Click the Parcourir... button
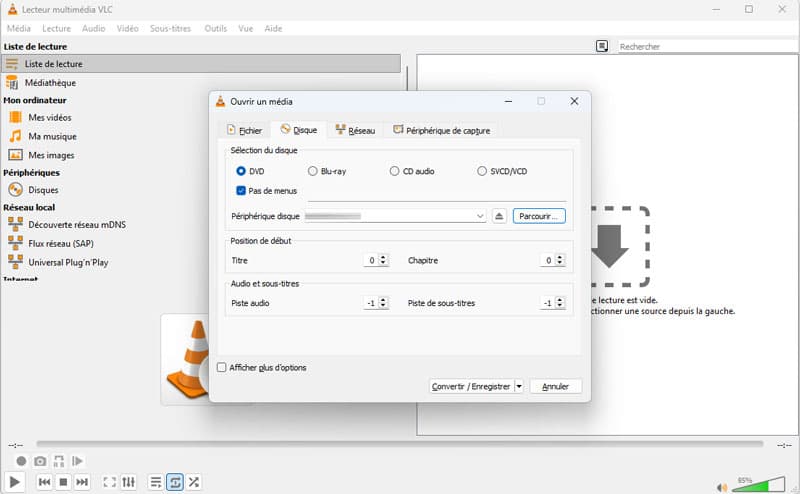 540,216
